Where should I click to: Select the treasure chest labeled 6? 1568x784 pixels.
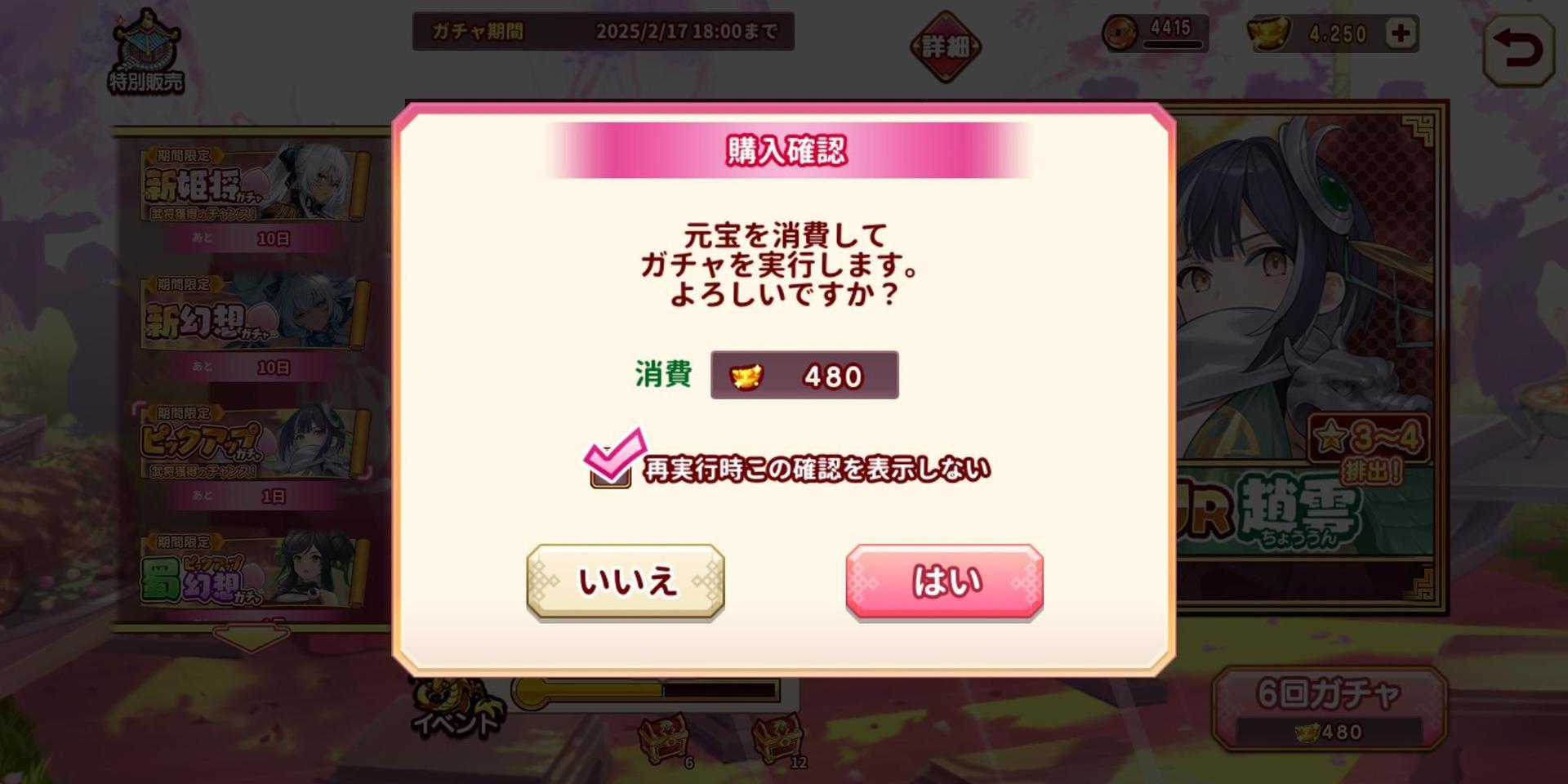click(x=664, y=738)
